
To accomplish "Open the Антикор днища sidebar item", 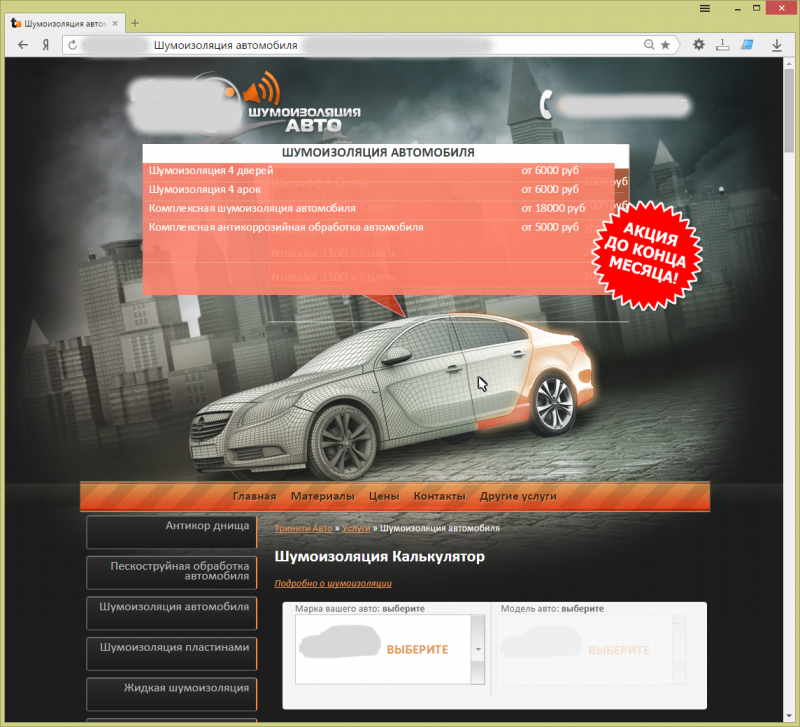I will point(171,532).
